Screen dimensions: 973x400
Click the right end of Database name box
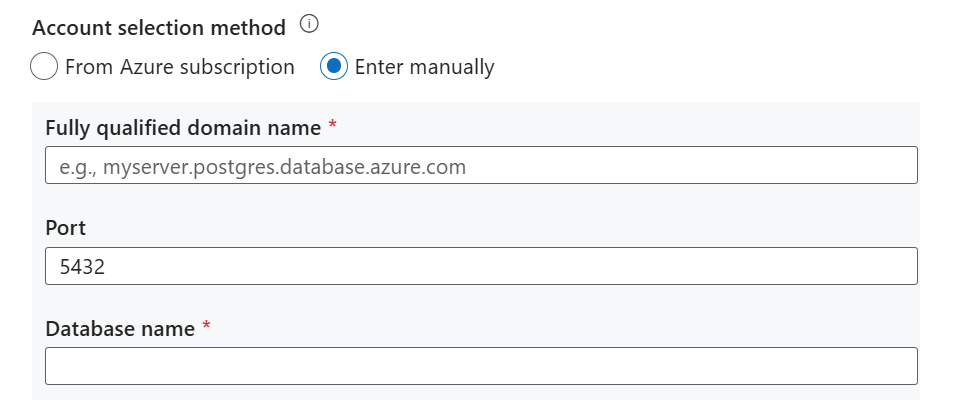click(x=900, y=366)
